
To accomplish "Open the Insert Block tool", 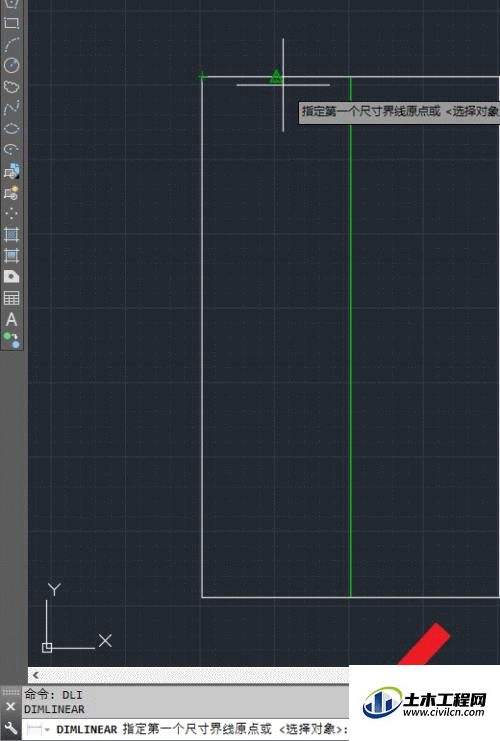I will pos(11,171).
